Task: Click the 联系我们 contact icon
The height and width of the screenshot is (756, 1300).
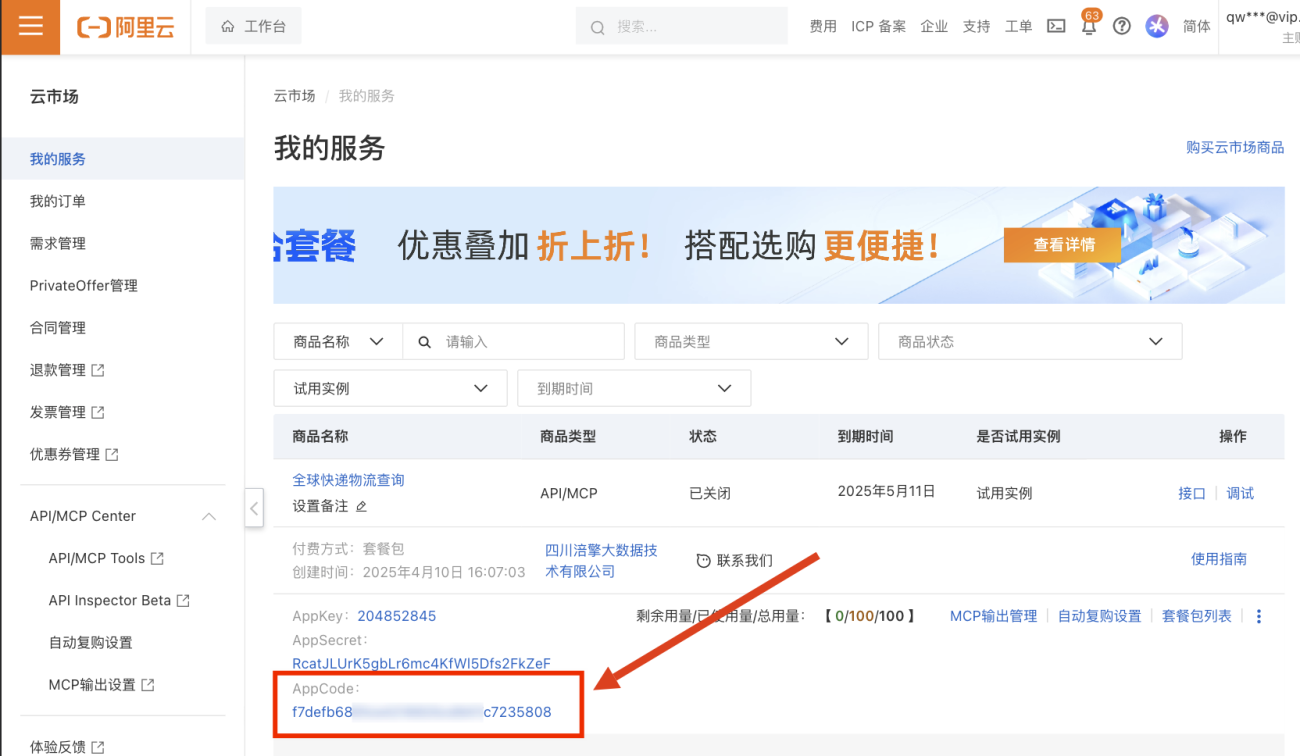Action: (703, 560)
